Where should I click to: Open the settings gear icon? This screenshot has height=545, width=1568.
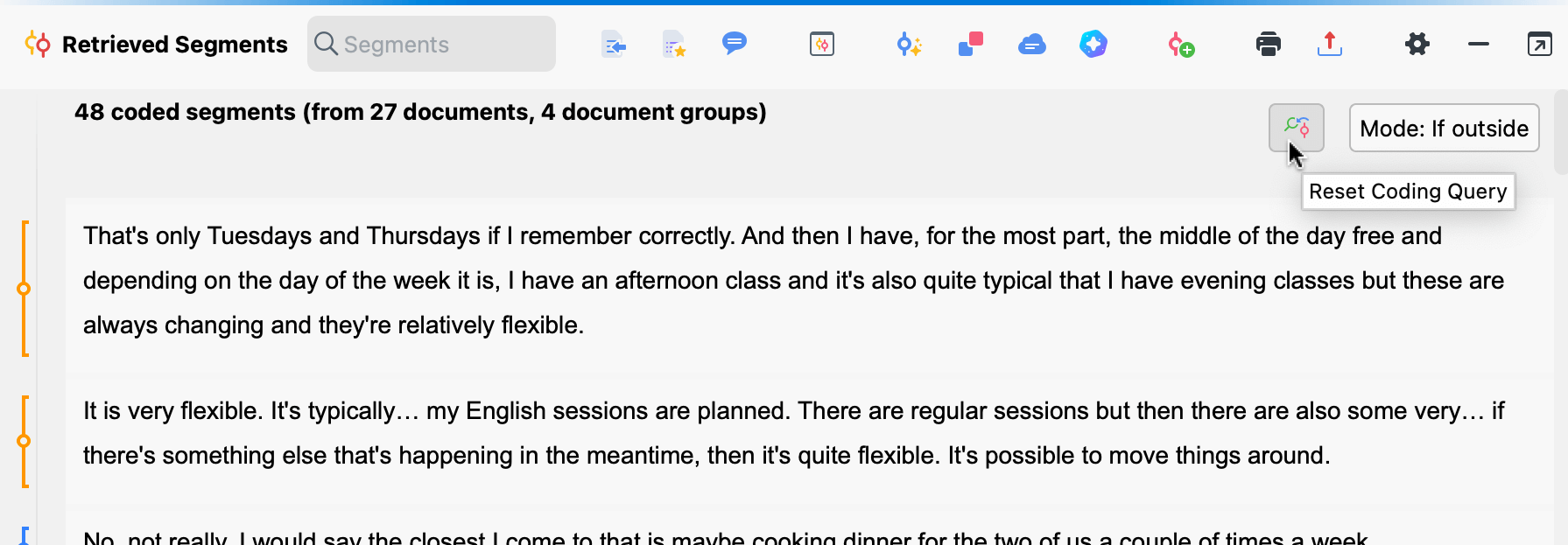1417,44
